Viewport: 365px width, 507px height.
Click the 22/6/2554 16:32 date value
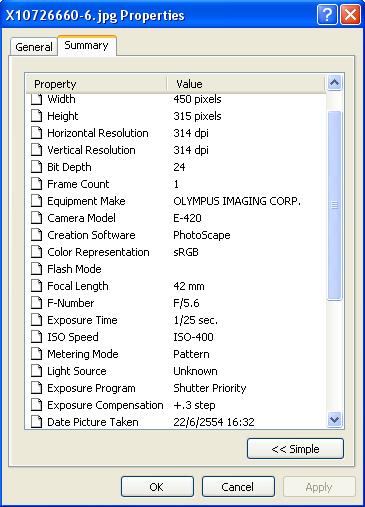click(x=214, y=422)
